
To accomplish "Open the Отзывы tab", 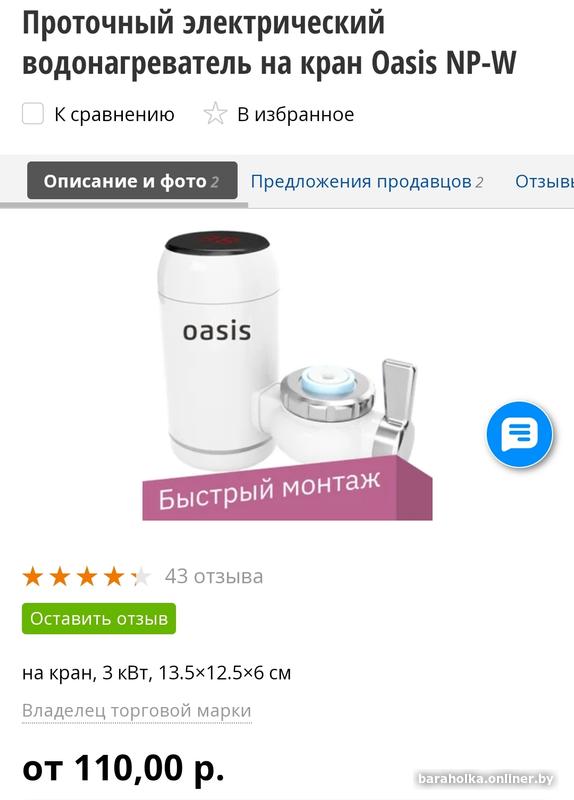I will [x=544, y=181].
